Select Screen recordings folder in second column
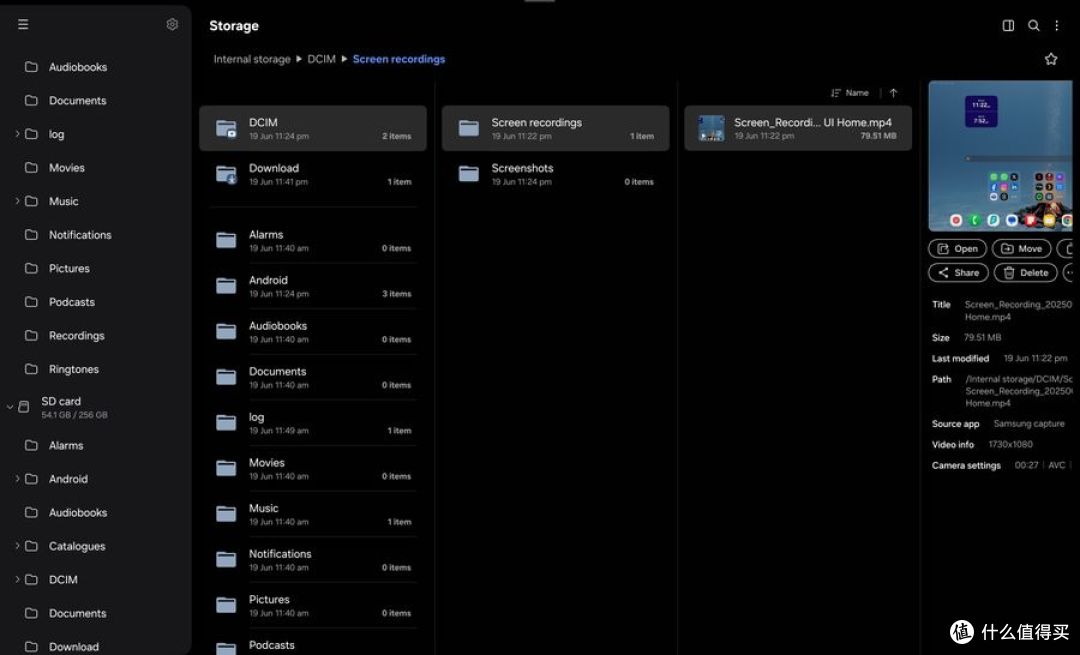1080x655 pixels. point(555,128)
